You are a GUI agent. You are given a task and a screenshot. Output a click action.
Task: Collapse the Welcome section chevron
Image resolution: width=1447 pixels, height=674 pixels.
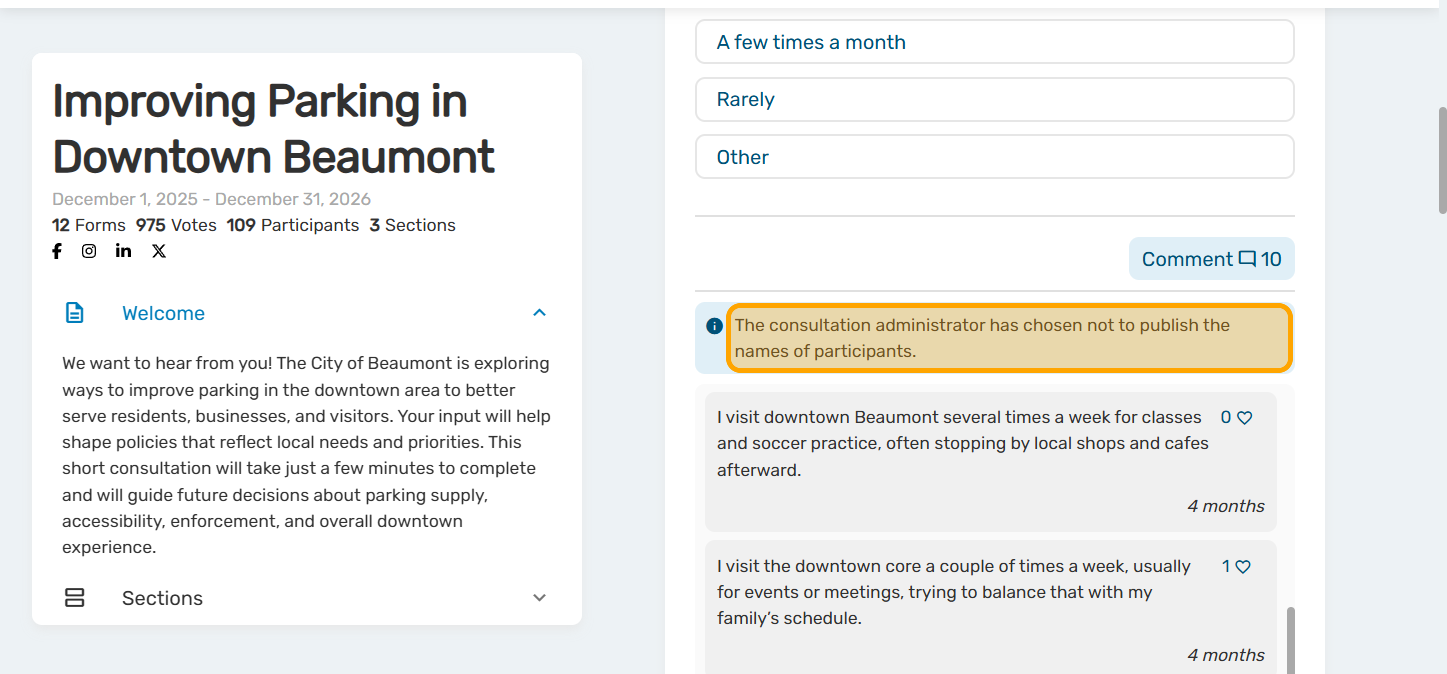coord(540,313)
